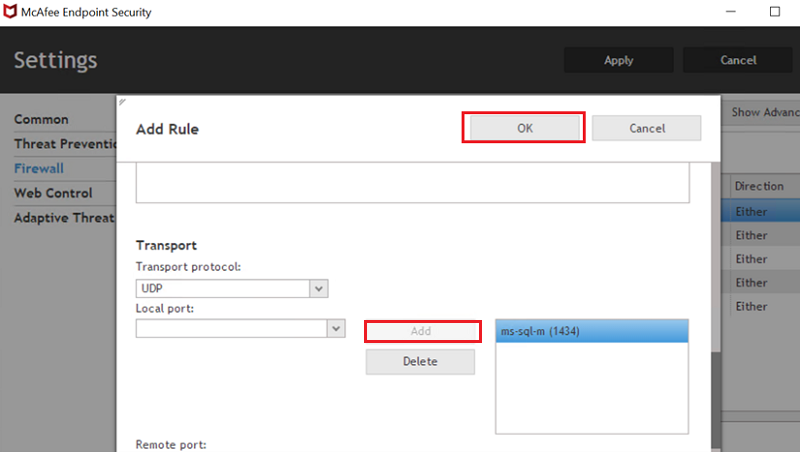Image resolution: width=800 pixels, height=452 pixels.
Task: Maximize the McAfee Endpoint Security window
Action: click(774, 11)
